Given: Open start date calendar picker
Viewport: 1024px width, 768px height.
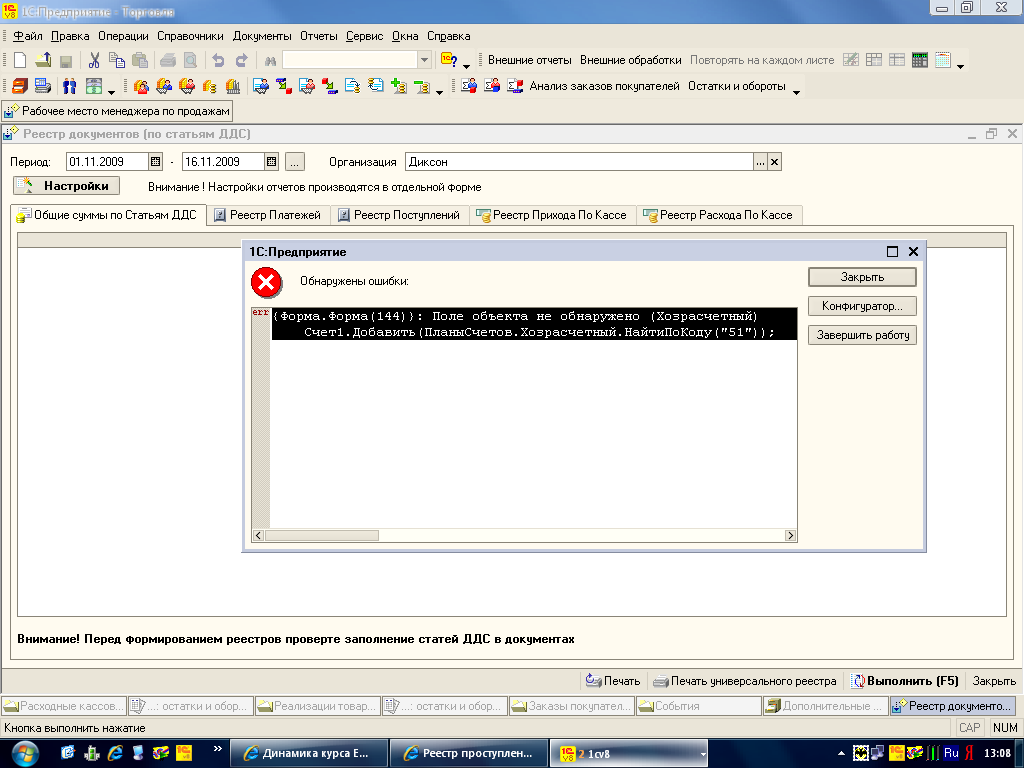Looking at the screenshot, I should [x=155, y=161].
